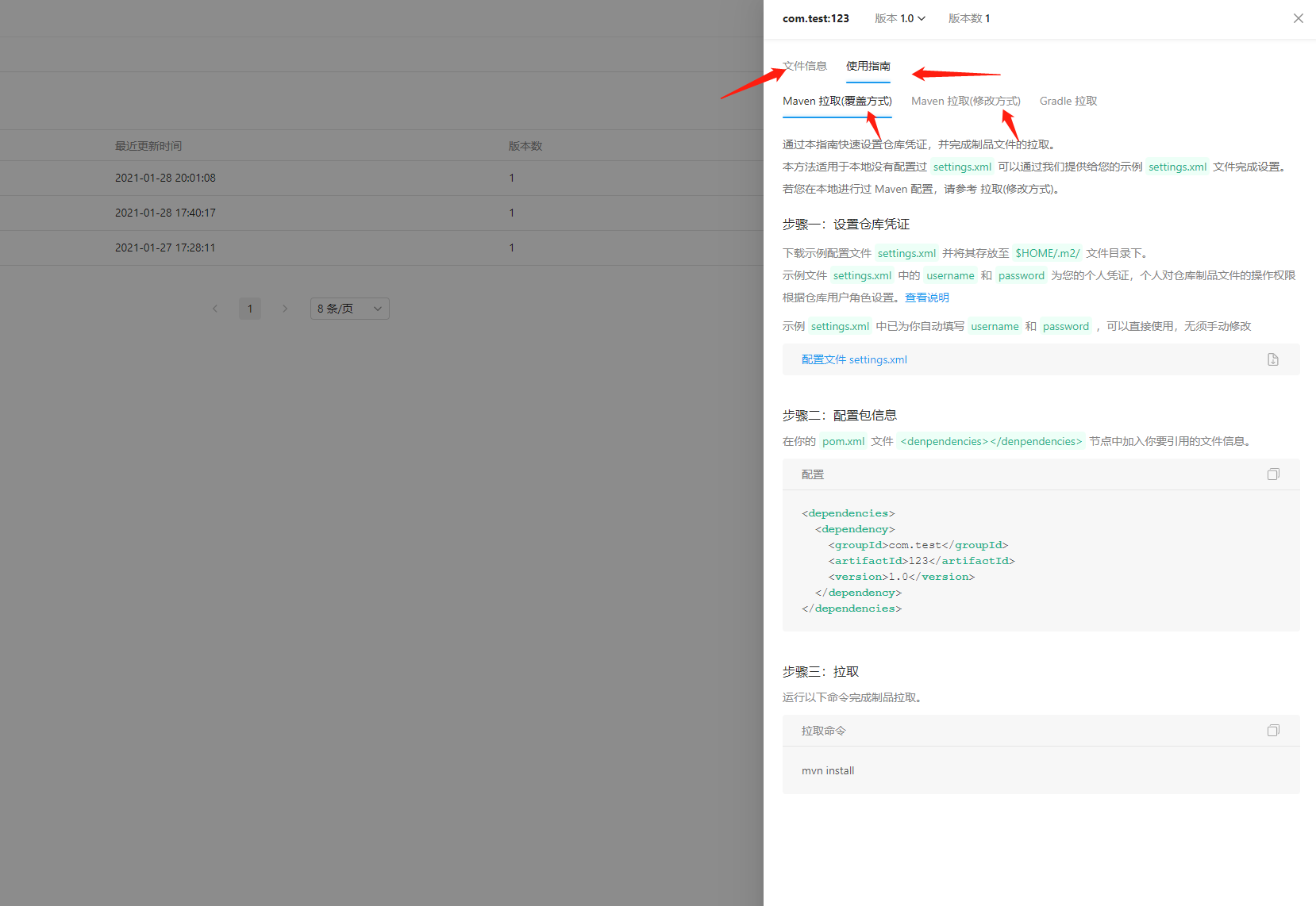Go to the next page with the arrow

click(285, 309)
